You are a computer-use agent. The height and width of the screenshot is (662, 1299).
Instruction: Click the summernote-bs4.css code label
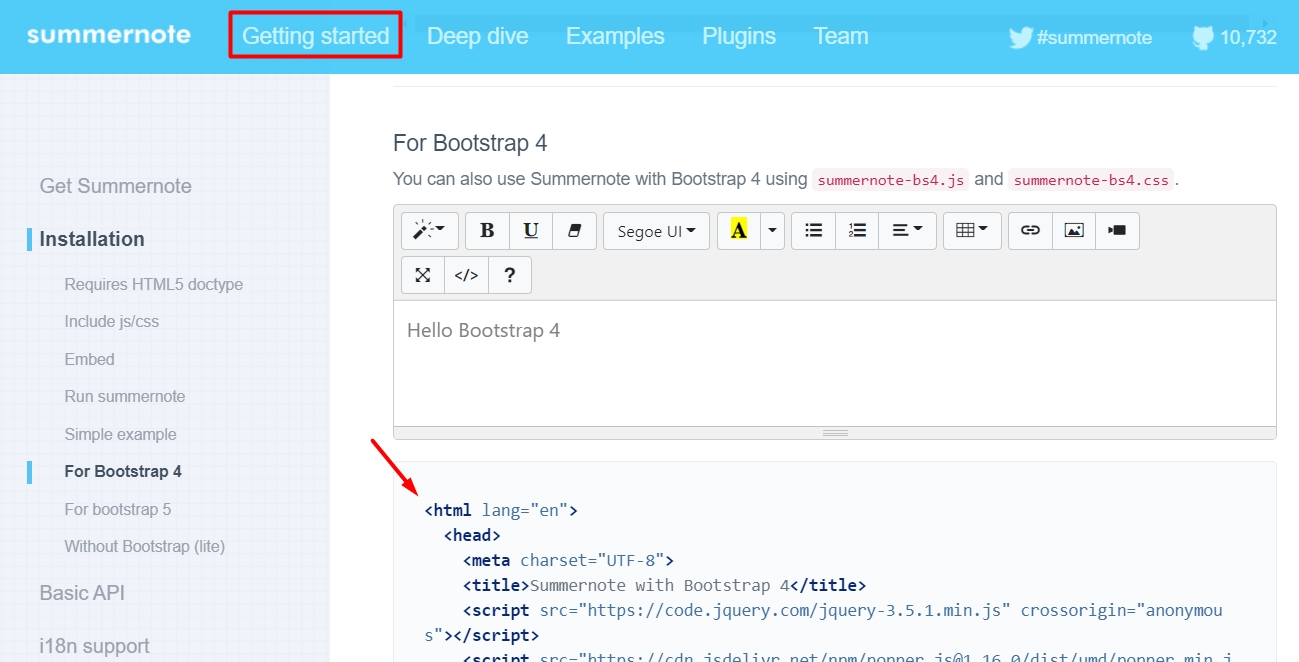1091,180
